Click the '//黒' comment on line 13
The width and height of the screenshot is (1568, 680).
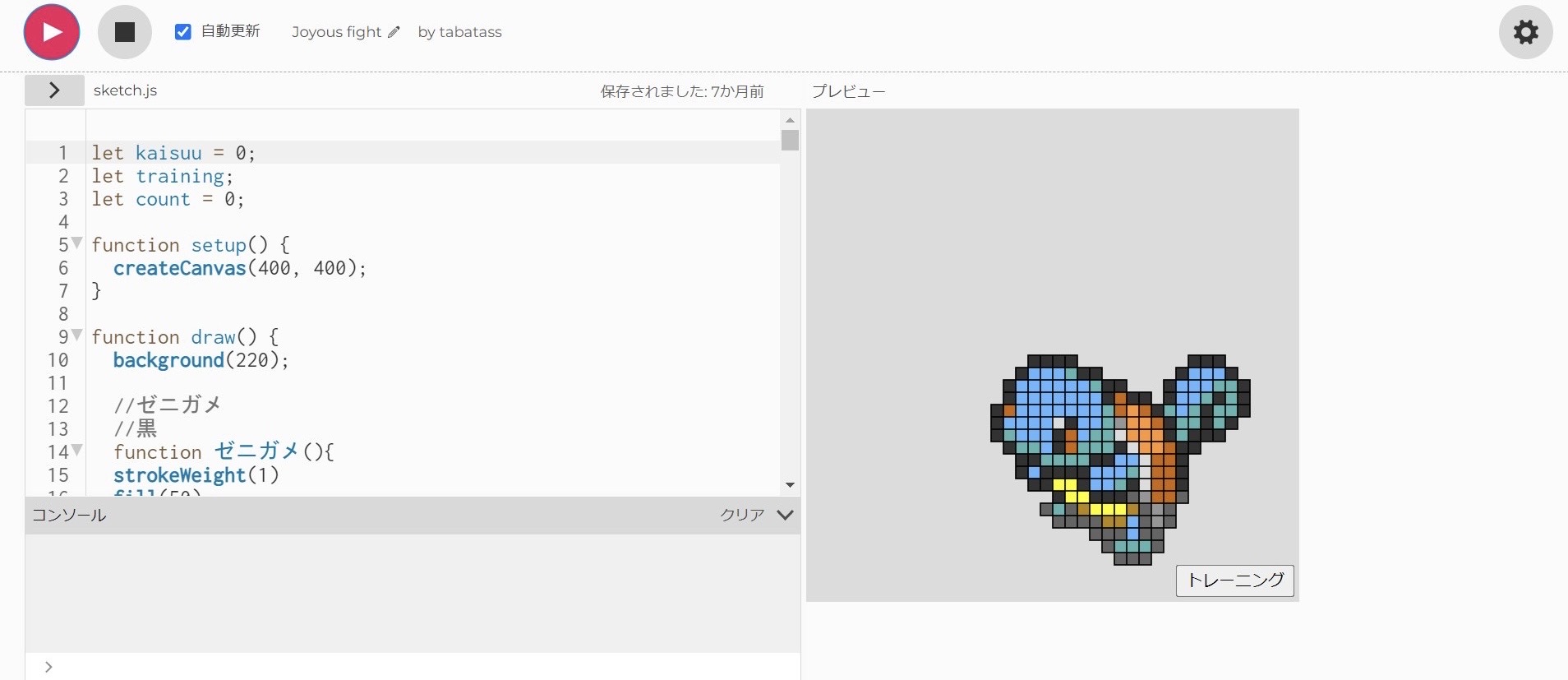pyautogui.click(x=135, y=428)
